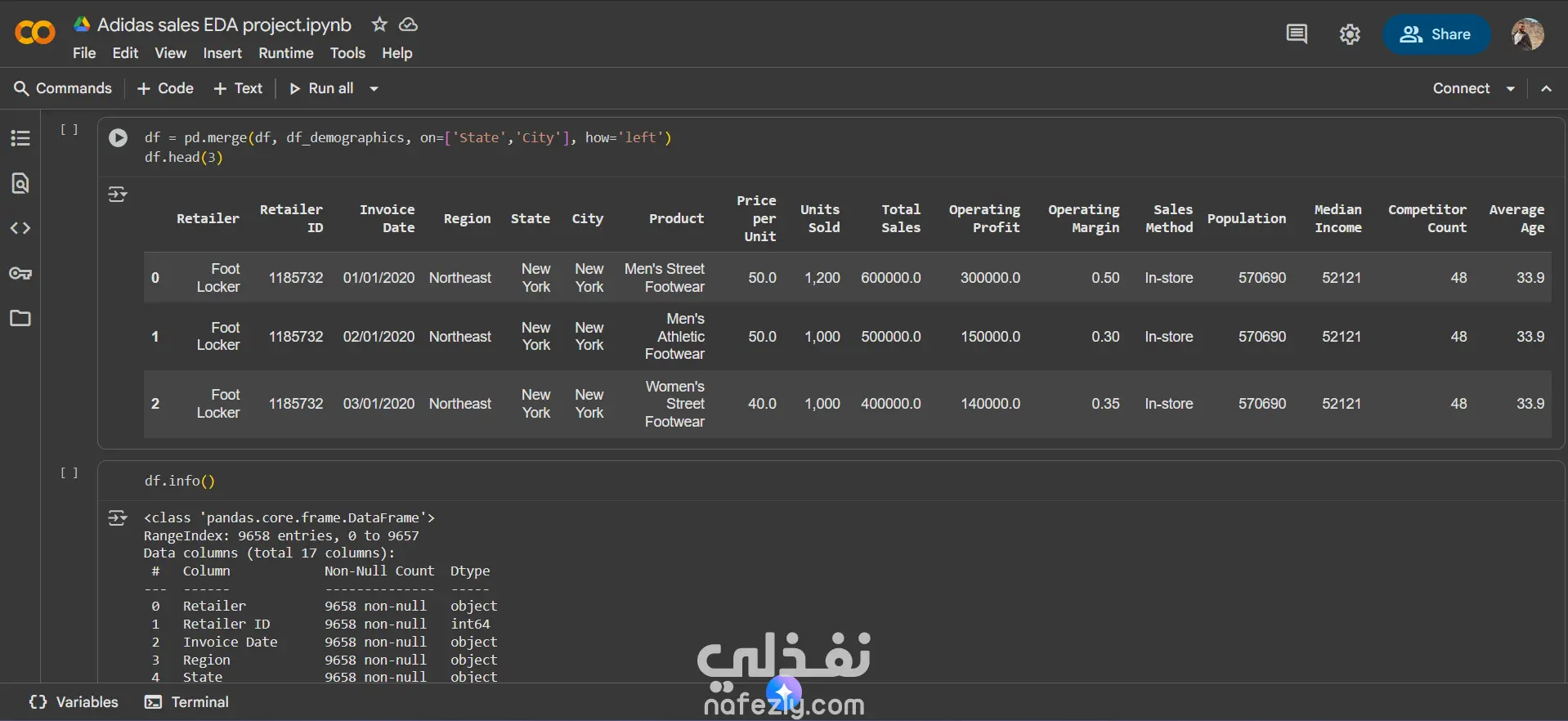
Task: Open the Commands palette search
Action: coord(63,88)
